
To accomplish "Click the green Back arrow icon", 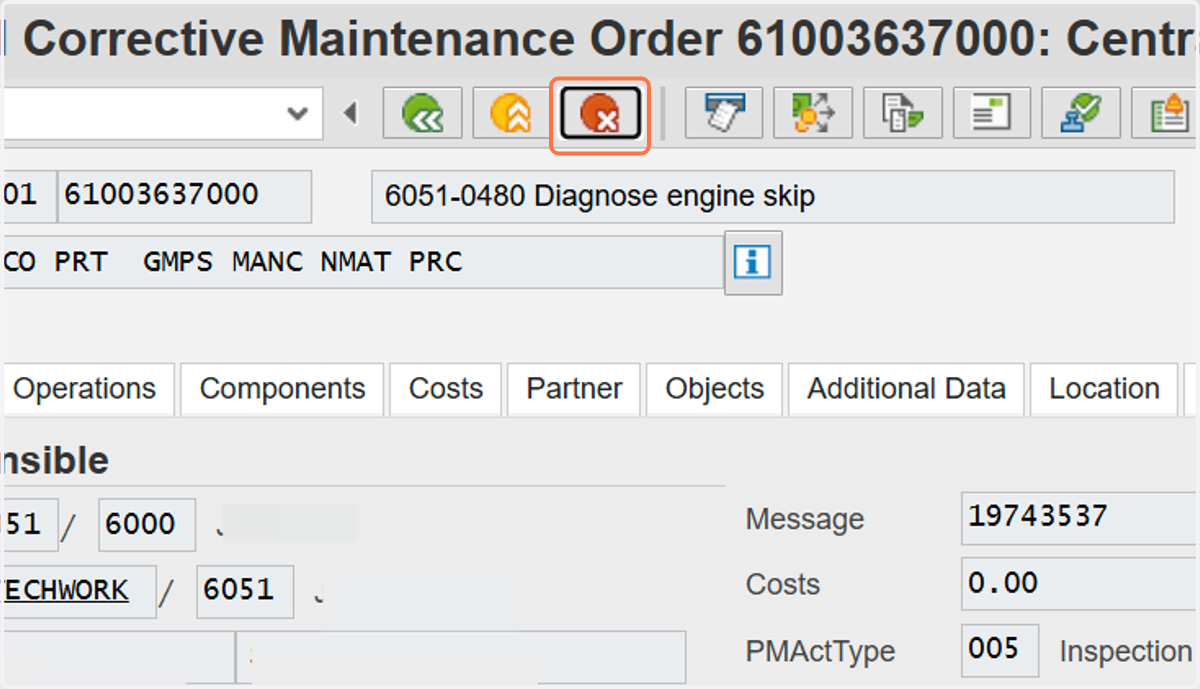I will click(423, 113).
